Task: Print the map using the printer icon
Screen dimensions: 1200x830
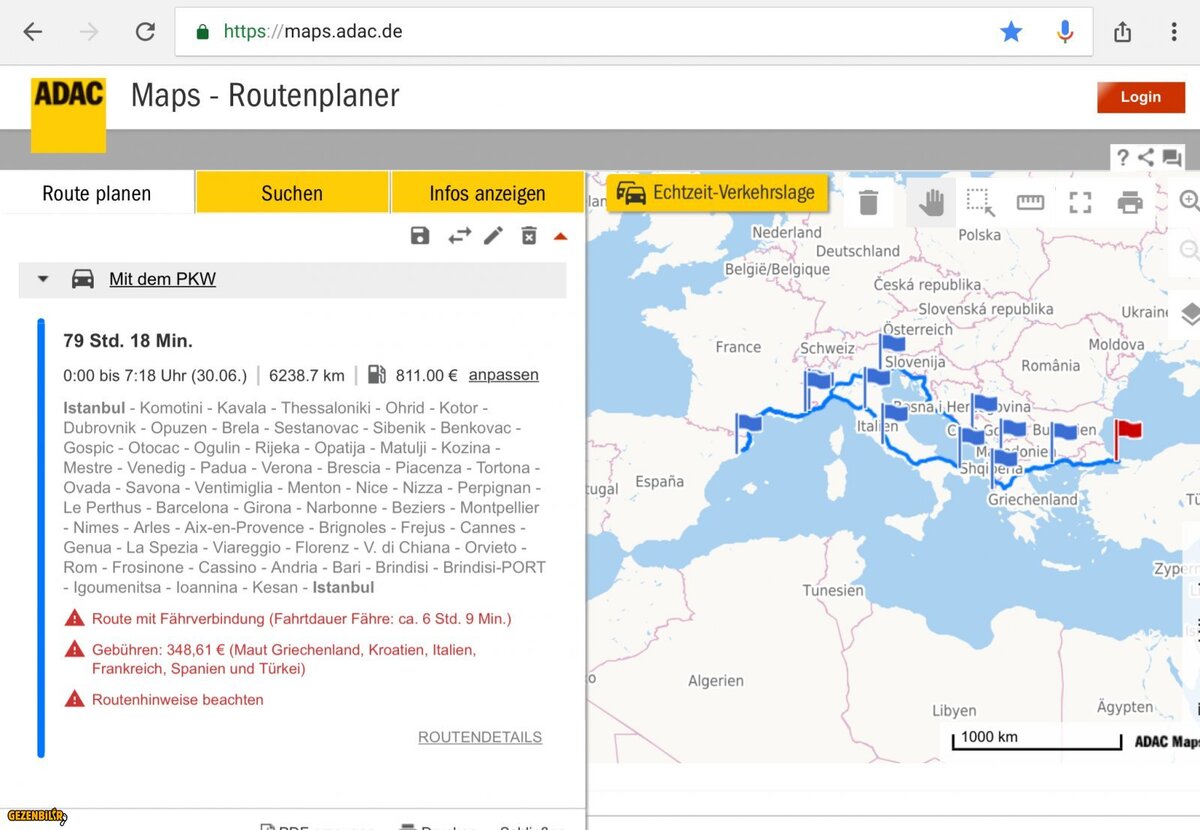Action: [x=1130, y=203]
